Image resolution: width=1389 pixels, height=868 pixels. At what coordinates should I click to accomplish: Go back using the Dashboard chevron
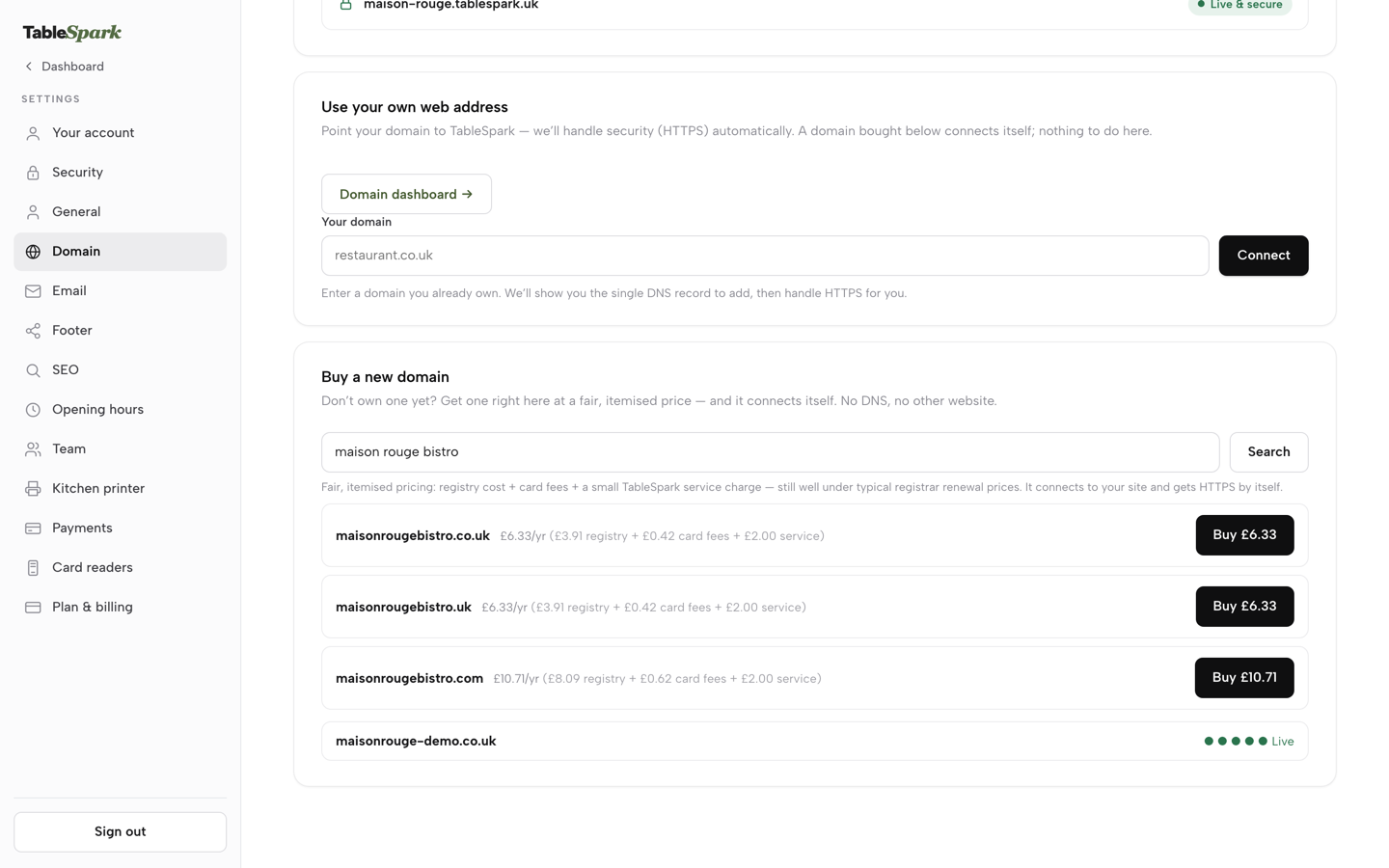coord(29,67)
